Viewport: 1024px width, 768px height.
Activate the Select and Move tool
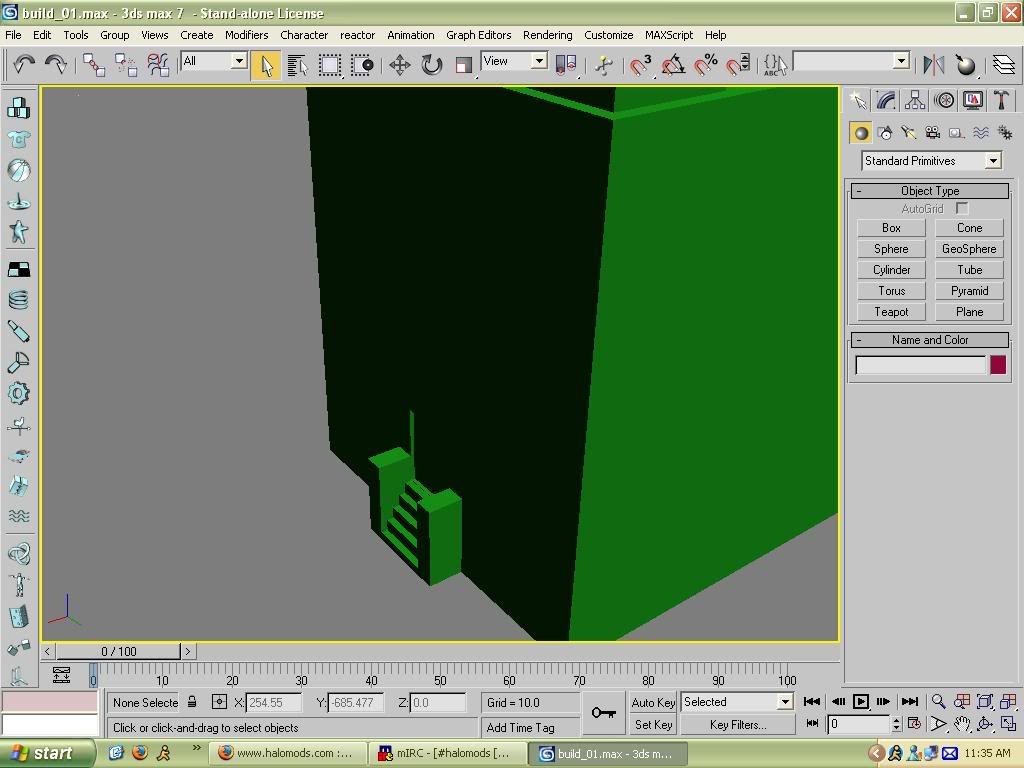click(399, 65)
